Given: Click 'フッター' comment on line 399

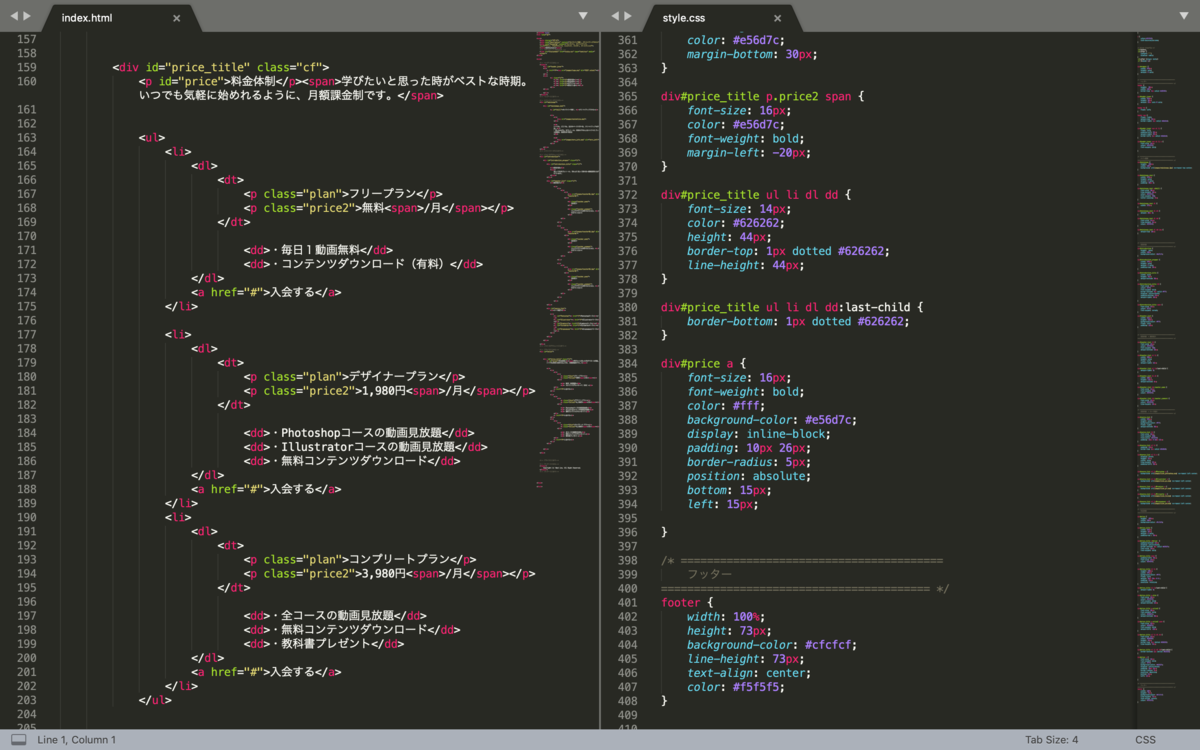Looking at the screenshot, I should (x=709, y=575).
